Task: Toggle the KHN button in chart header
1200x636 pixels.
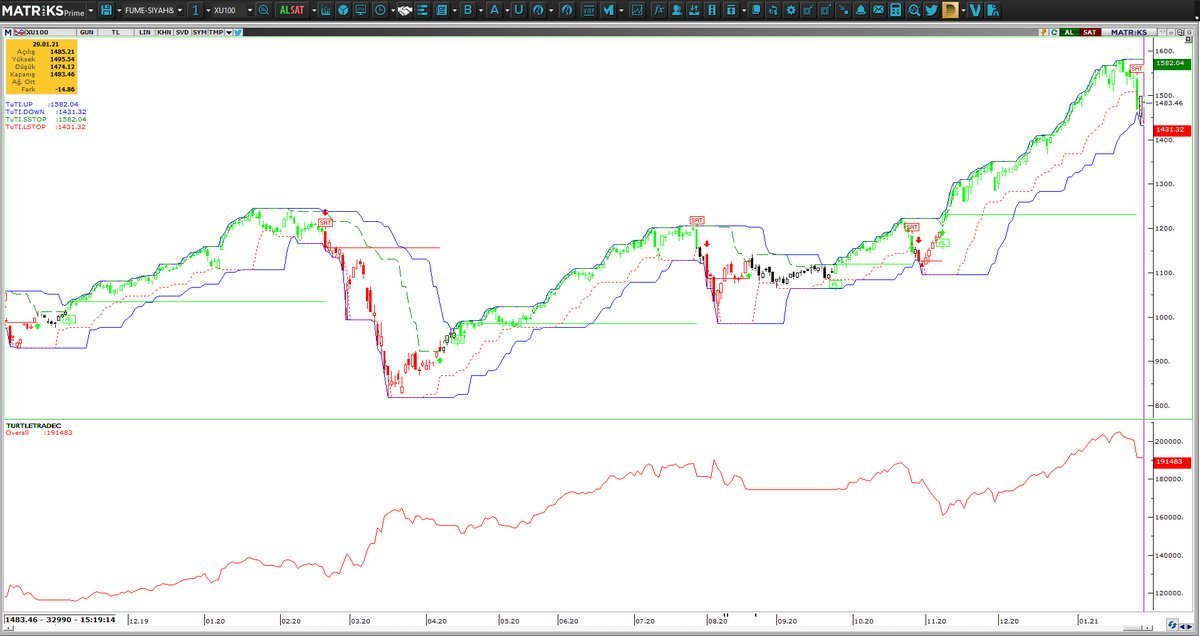Action: tap(164, 32)
